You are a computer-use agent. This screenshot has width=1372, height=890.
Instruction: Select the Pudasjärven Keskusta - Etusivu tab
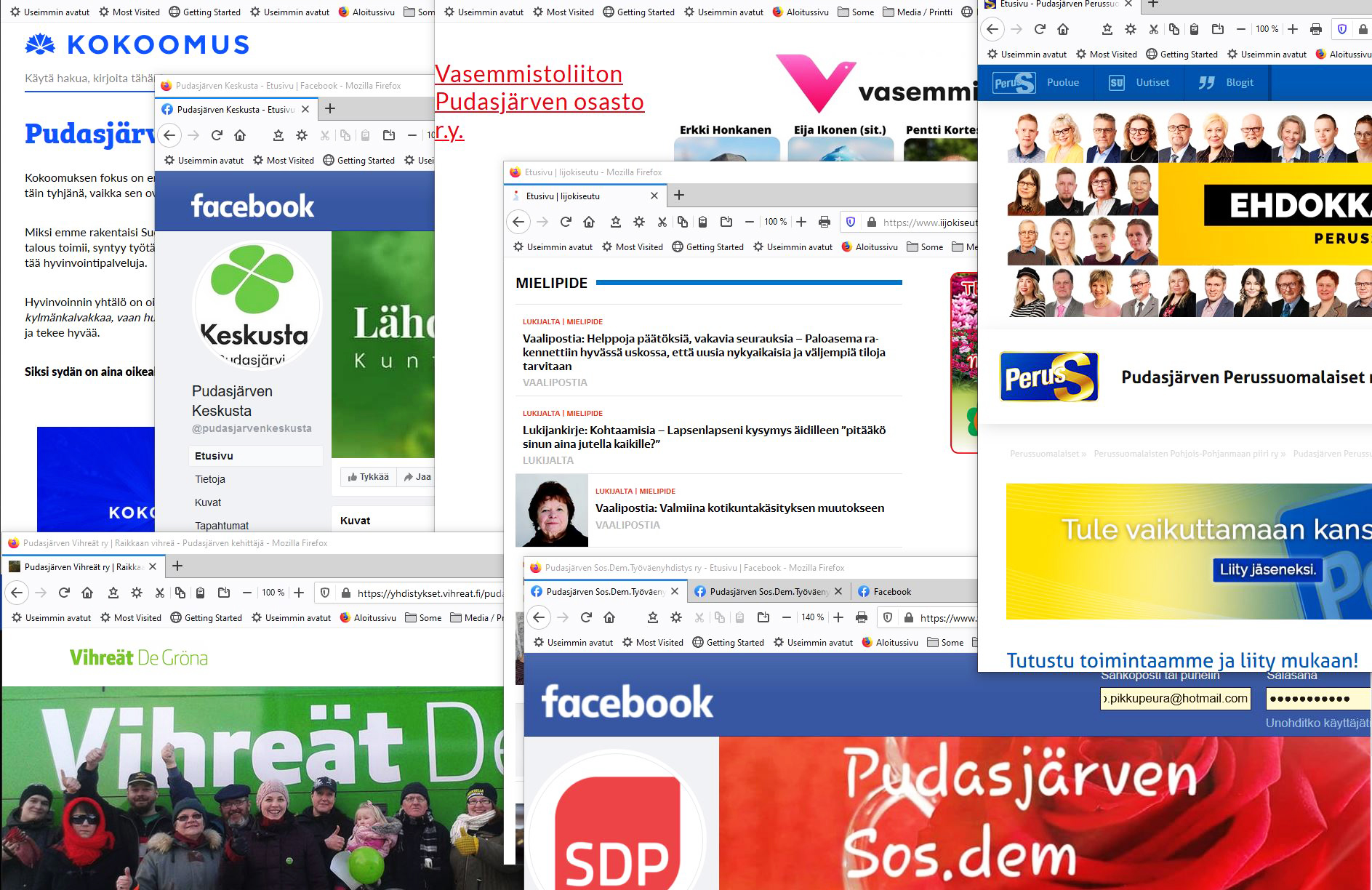pos(236,109)
